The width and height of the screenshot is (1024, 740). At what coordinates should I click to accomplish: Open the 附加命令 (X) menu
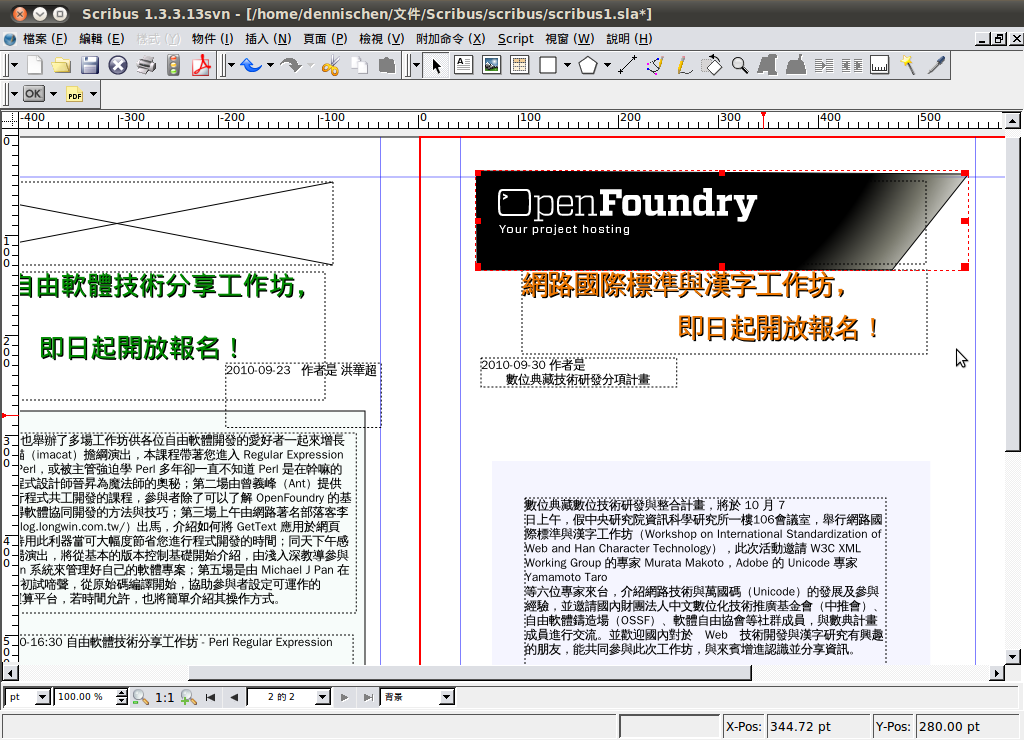[x=451, y=39]
